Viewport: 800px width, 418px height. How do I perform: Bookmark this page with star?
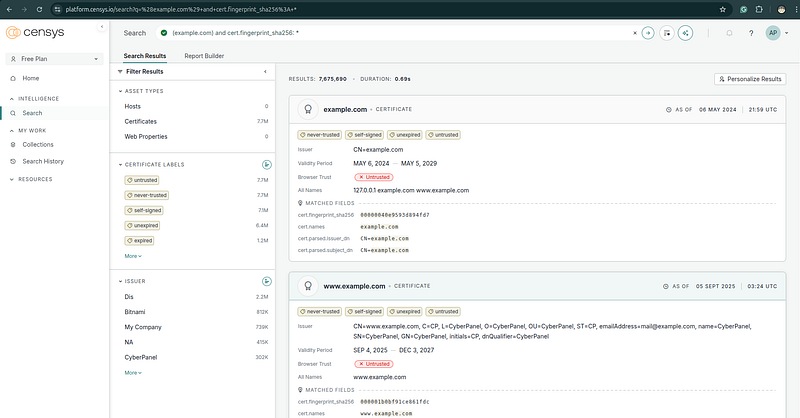click(722, 9)
